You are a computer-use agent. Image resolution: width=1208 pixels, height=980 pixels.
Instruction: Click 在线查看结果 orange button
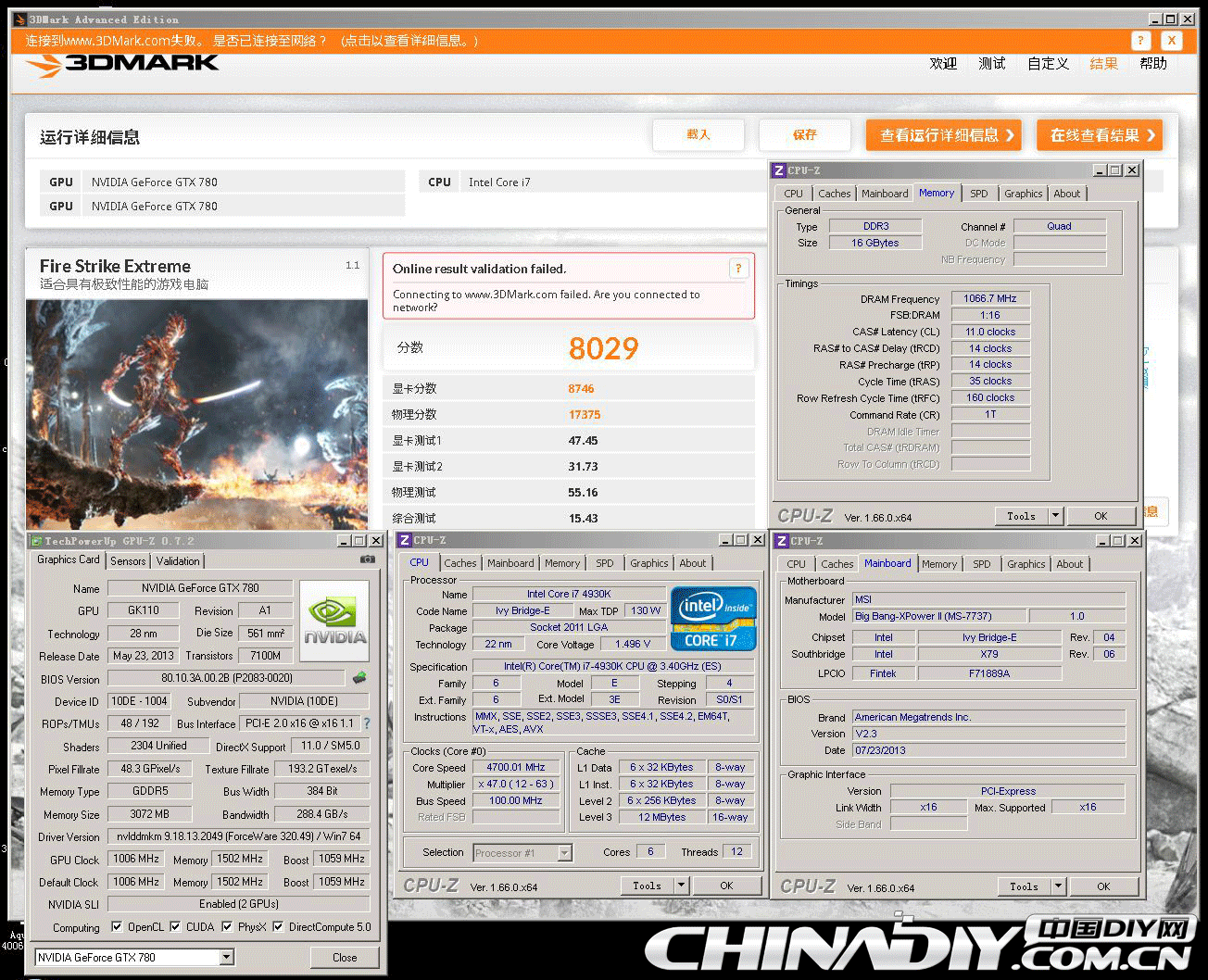point(1100,135)
